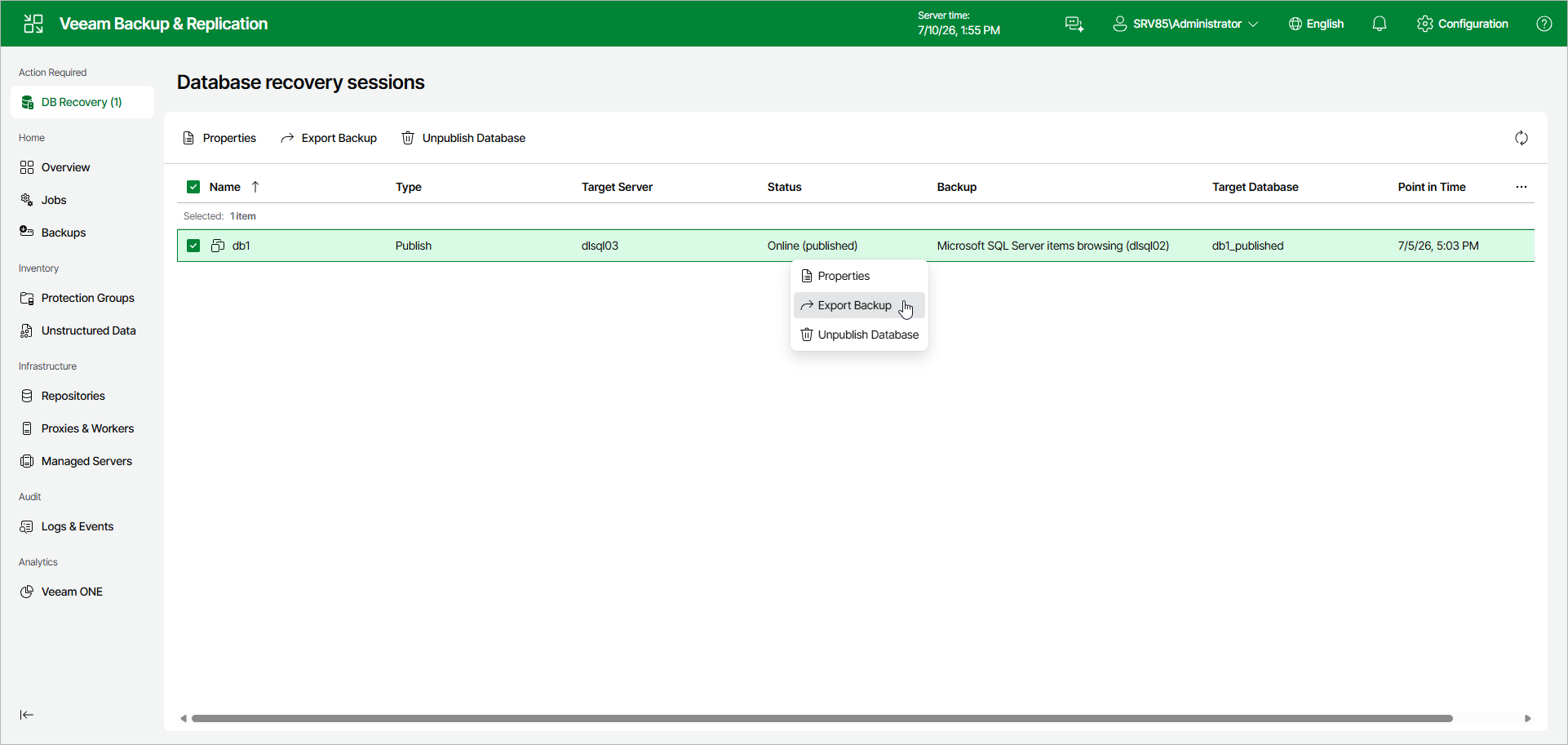Click the toolbar Export Backup arrow icon
Image resolution: width=1568 pixels, height=745 pixels.
287,138
